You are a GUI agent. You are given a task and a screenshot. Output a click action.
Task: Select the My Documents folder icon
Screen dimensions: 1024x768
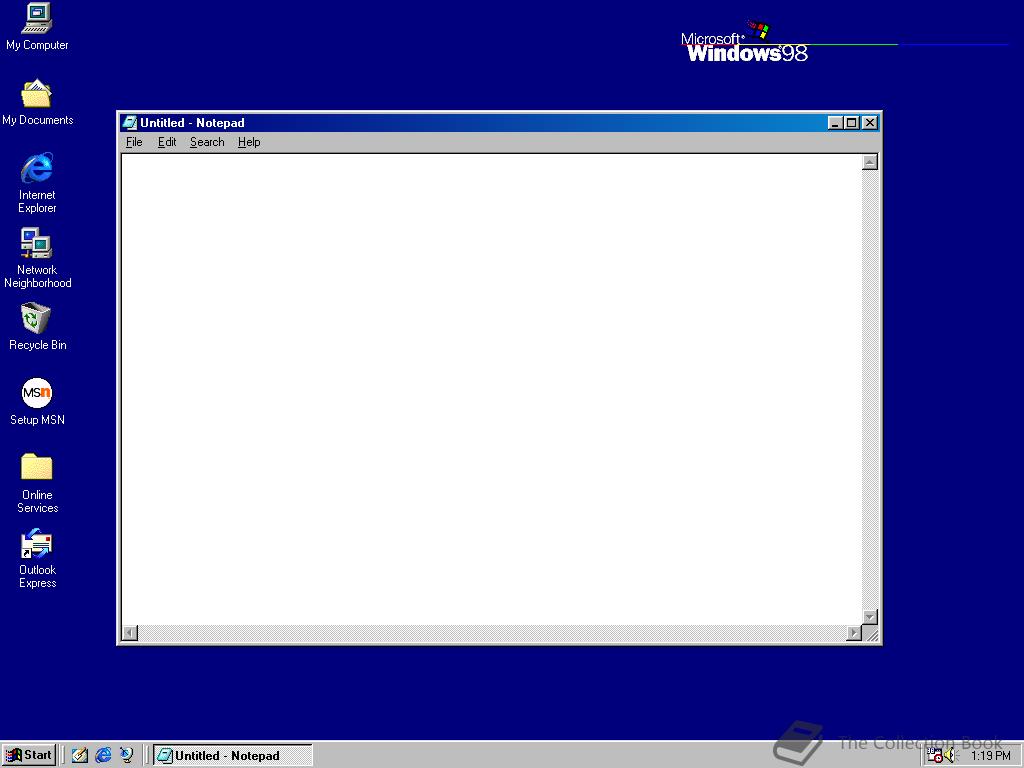point(37,102)
